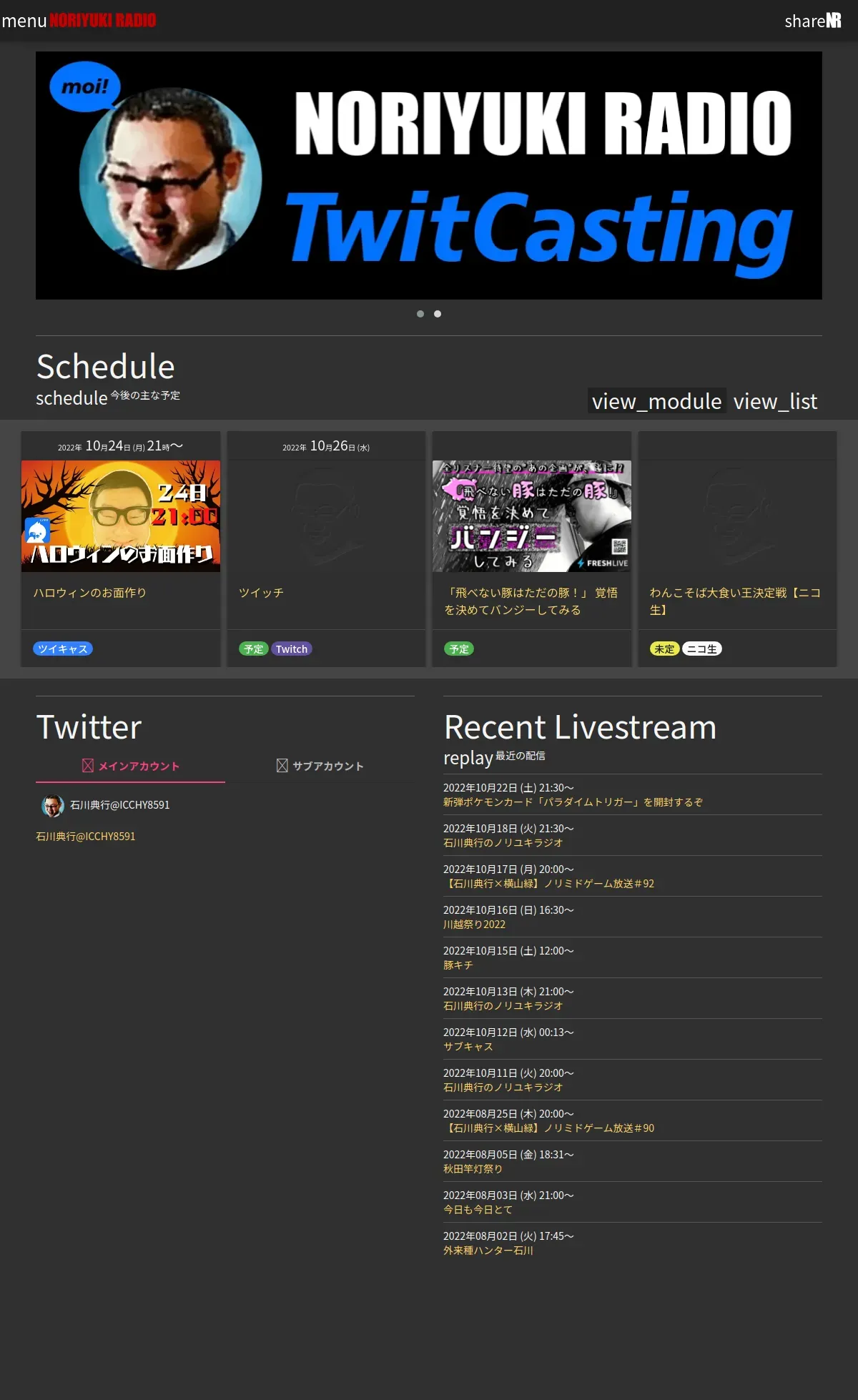Image resolution: width=858 pixels, height=1400 pixels.
Task: Click the green 予定 tag beside Twitch
Action: (253, 649)
